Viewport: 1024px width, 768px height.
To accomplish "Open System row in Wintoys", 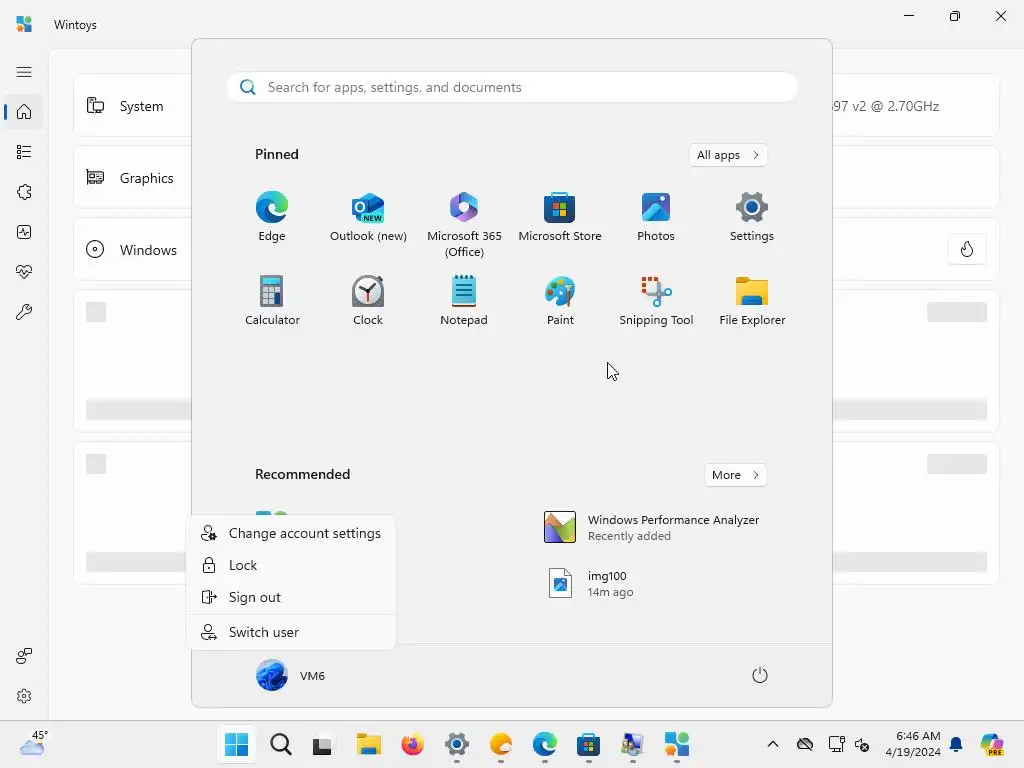I will pos(133,106).
